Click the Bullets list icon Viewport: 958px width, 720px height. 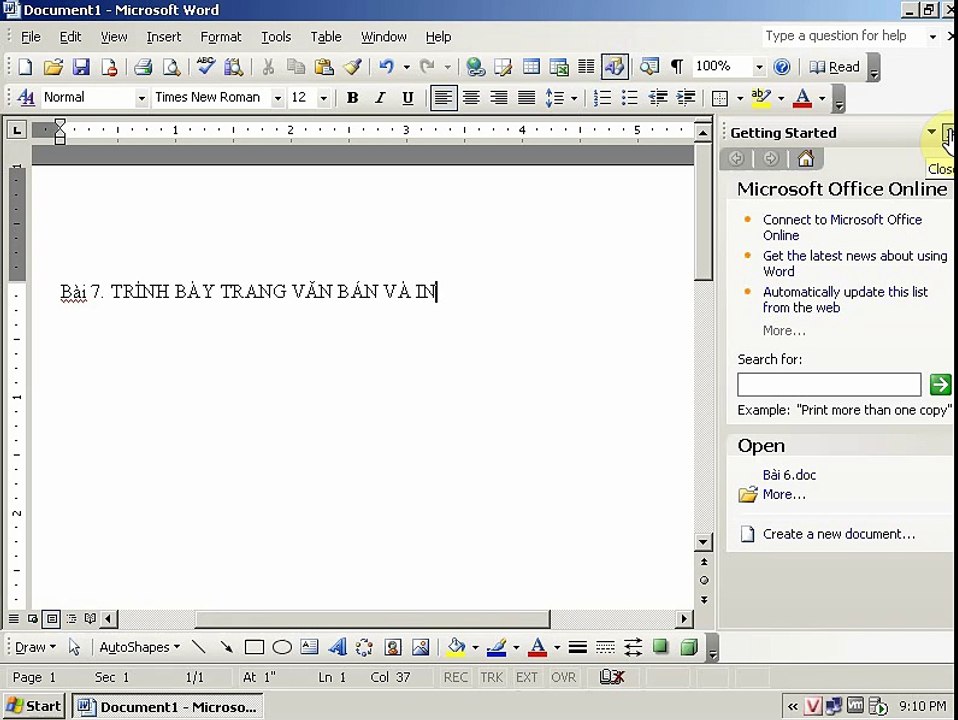click(x=629, y=98)
